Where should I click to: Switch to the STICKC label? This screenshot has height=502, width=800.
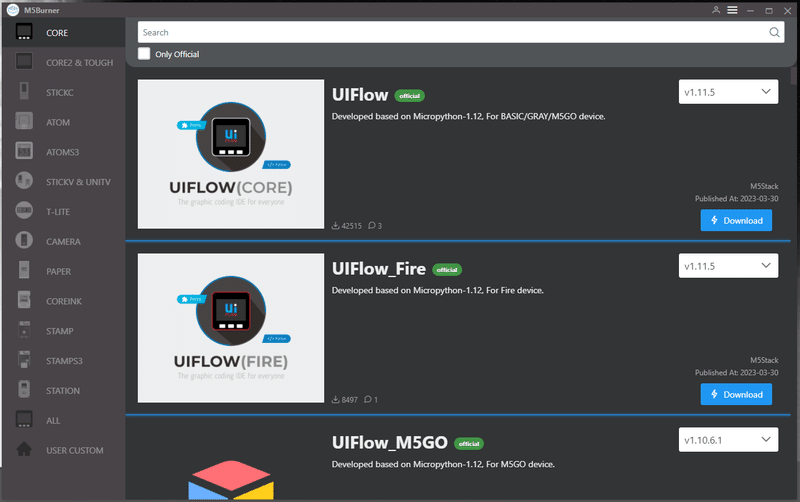(60, 92)
